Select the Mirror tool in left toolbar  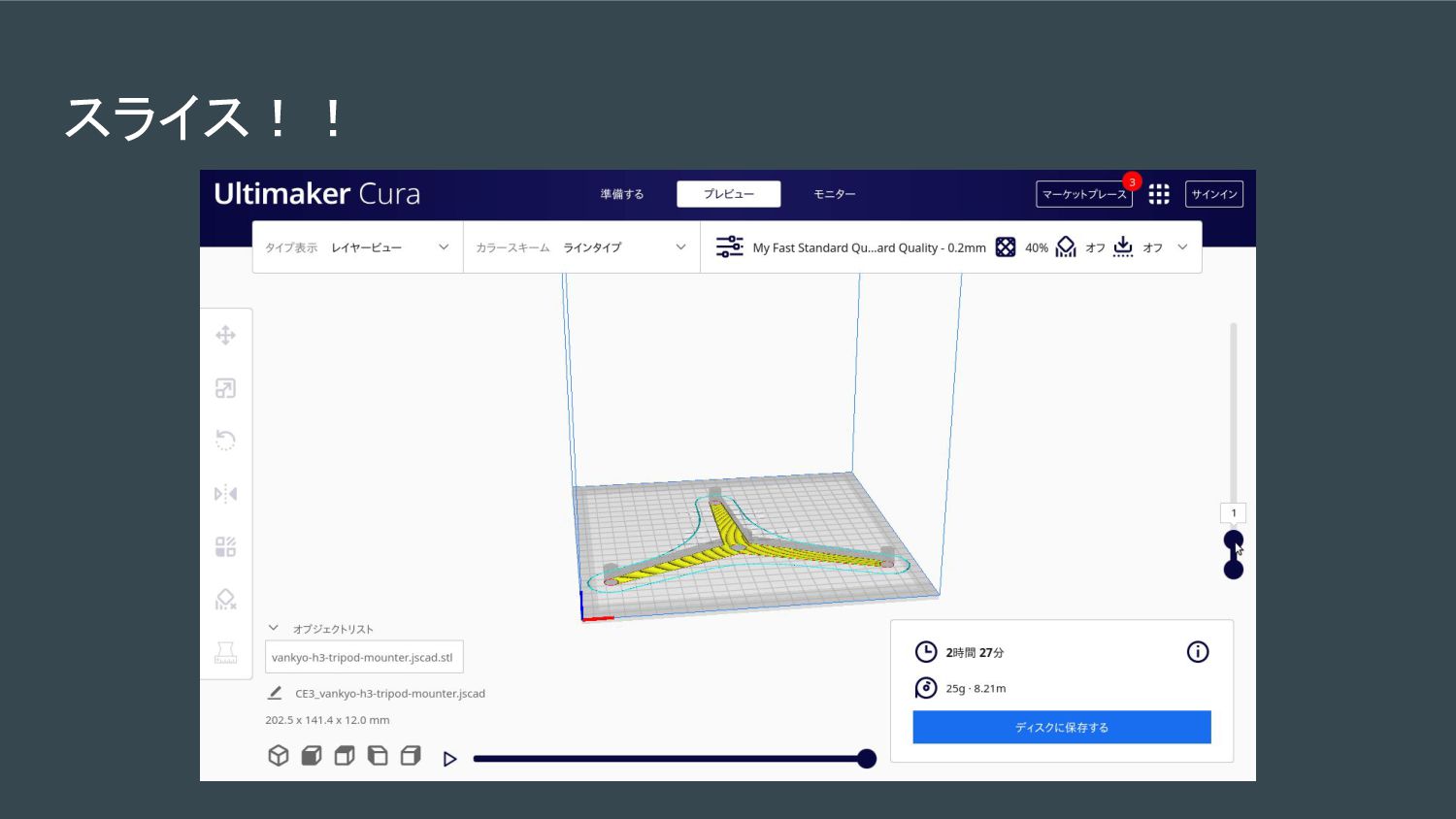pyautogui.click(x=225, y=494)
